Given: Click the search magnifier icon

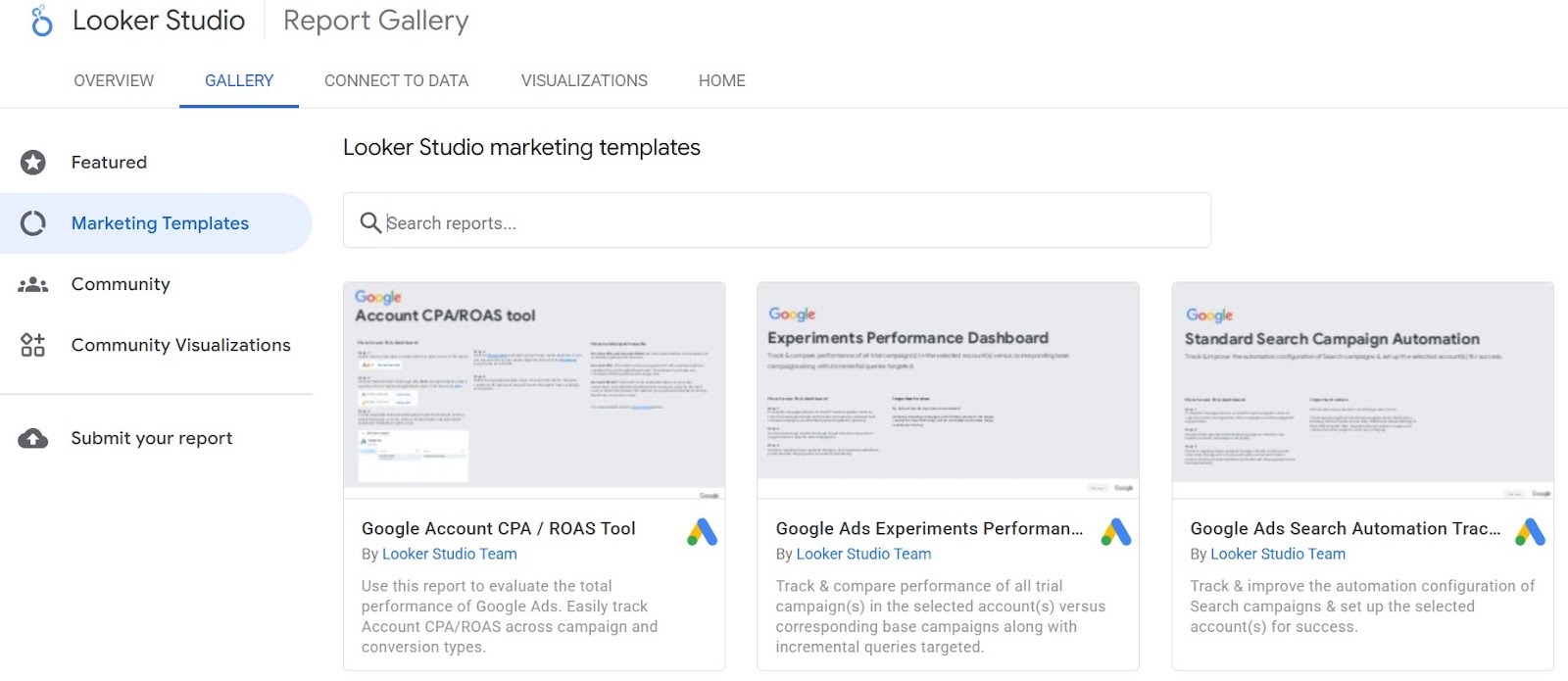Looking at the screenshot, I should (x=370, y=223).
